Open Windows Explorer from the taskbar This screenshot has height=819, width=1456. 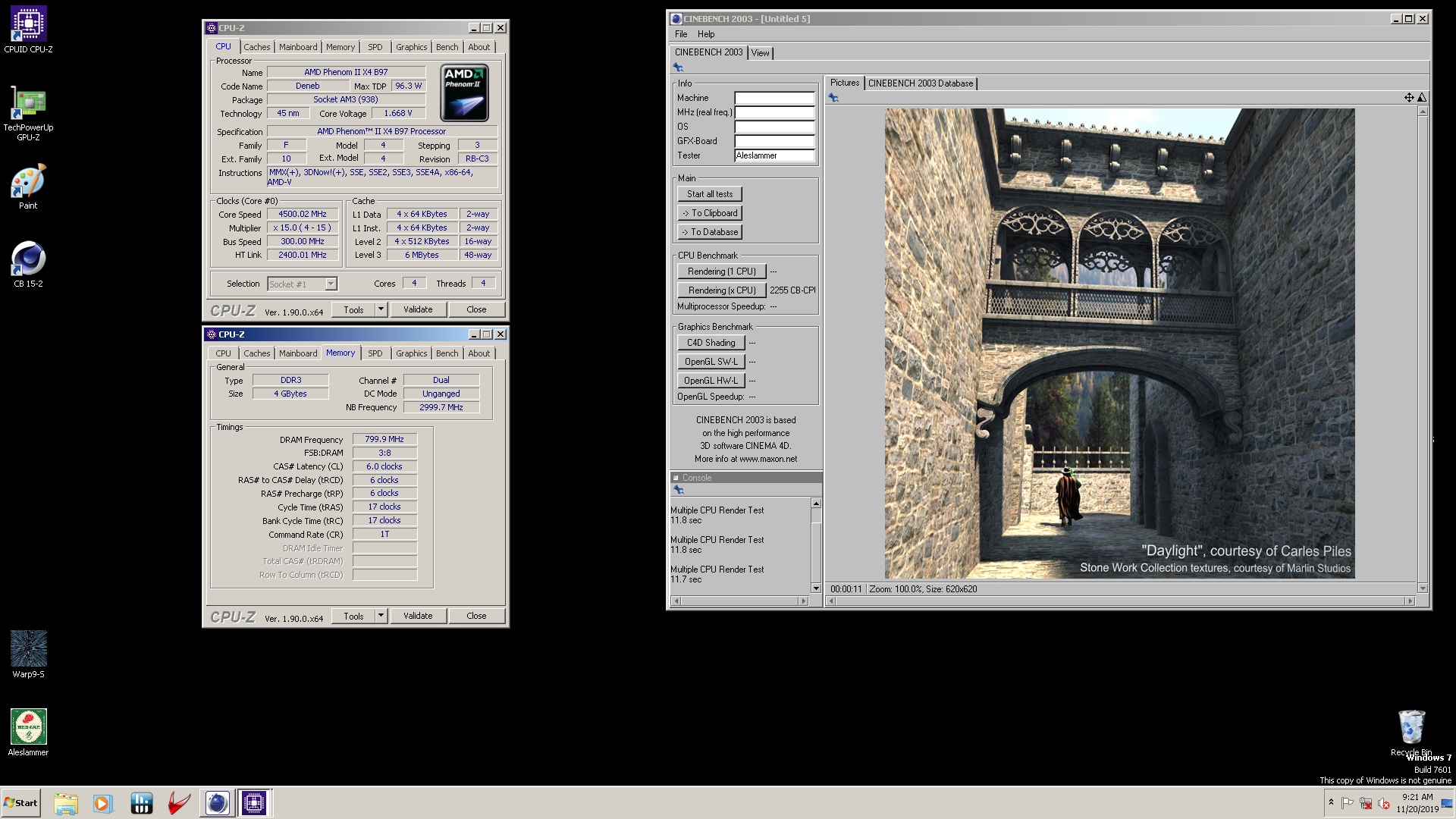point(66,803)
